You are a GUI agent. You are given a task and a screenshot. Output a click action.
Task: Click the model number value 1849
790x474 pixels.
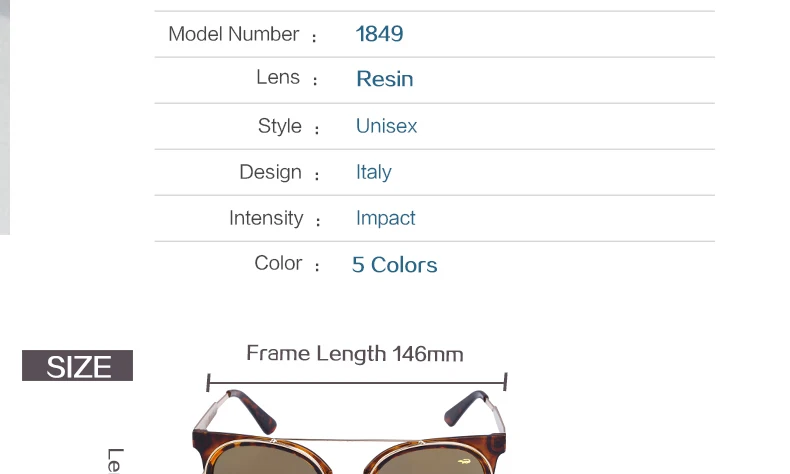coord(379,34)
